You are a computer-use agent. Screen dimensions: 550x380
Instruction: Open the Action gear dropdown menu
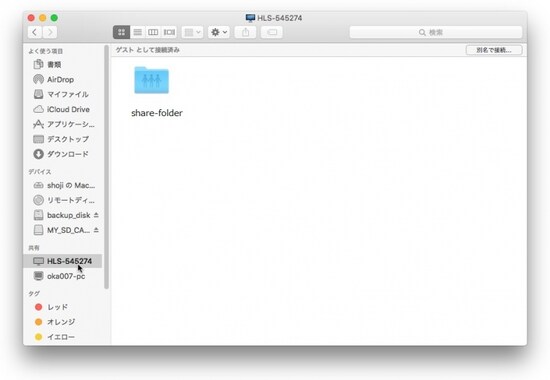click(x=219, y=32)
